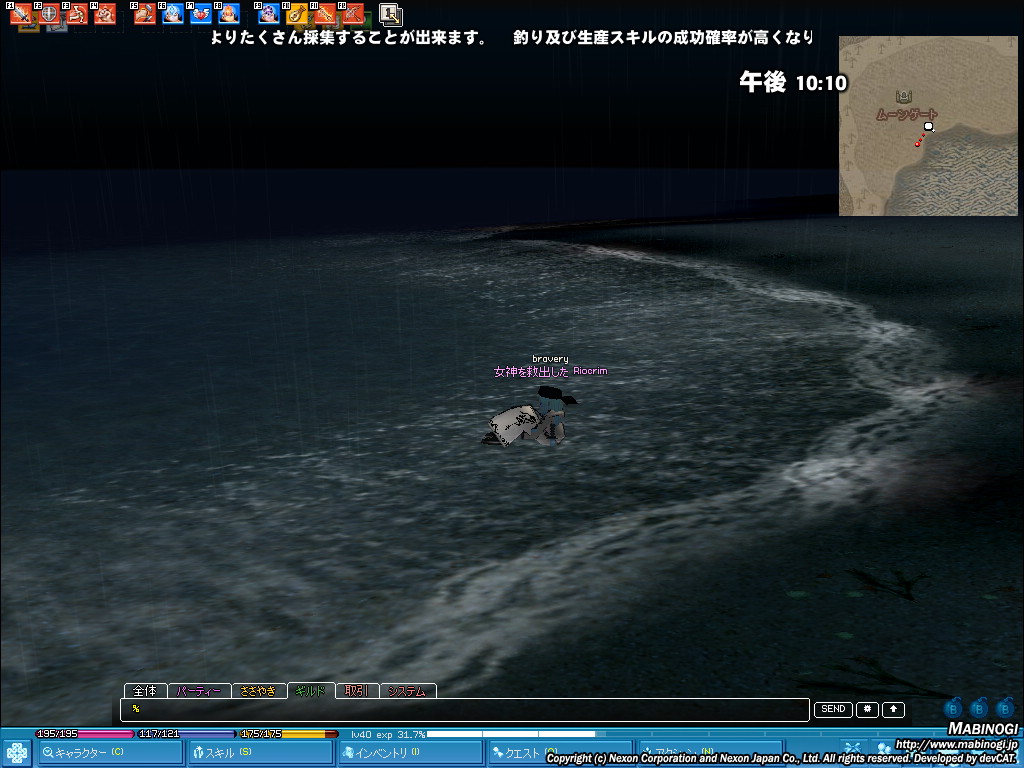The image size is (1024, 768).
Task: Expand chat log with up-arrow button
Action: [x=893, y=709]
